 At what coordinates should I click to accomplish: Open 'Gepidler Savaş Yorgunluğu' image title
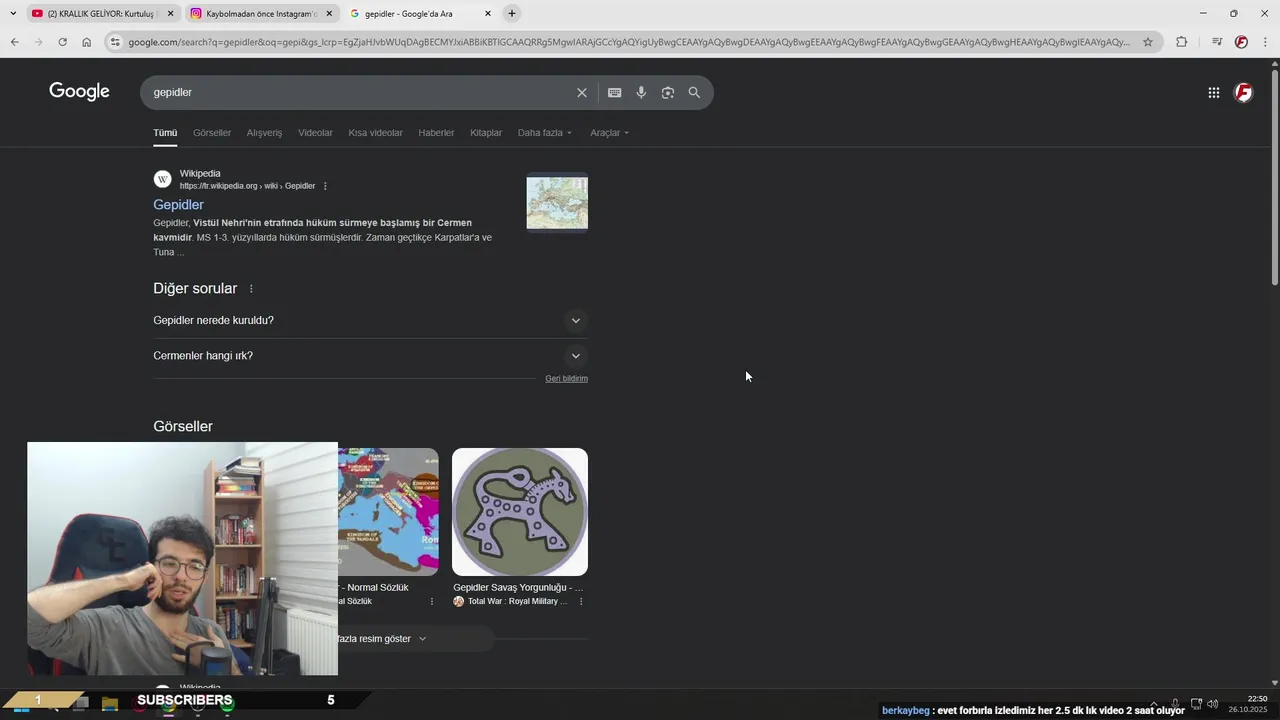click(518, 588)
